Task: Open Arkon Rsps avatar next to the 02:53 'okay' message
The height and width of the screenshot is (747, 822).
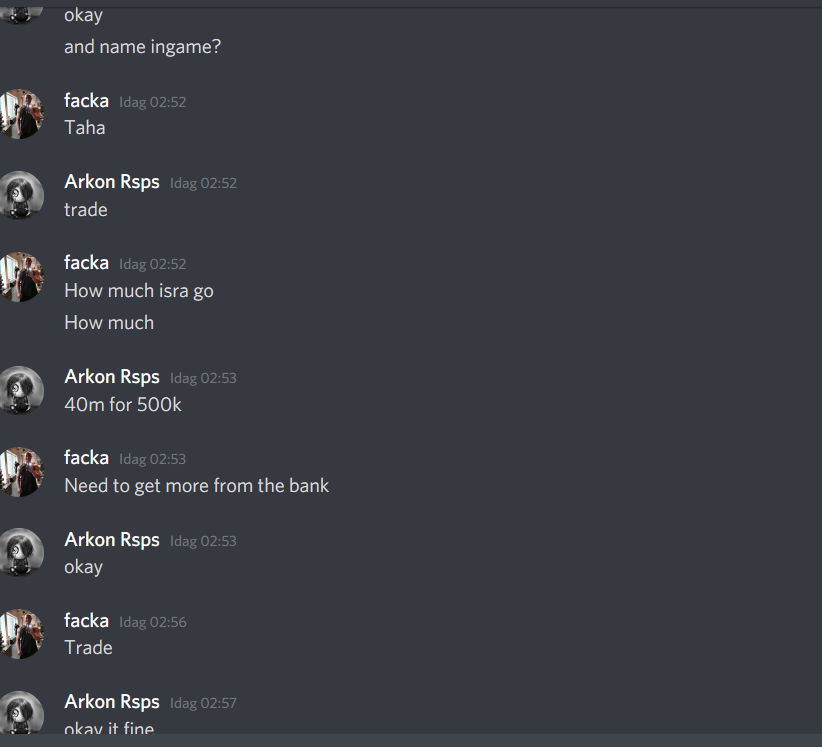Action: pos(20,553)
